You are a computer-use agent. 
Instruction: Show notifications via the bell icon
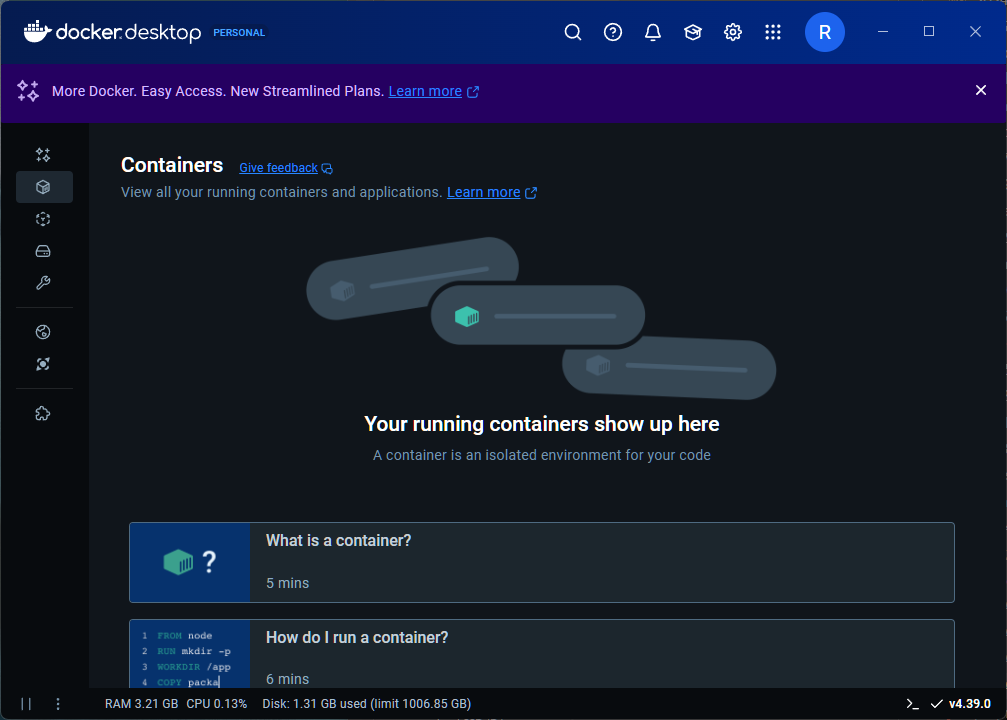pyautogui.click(x=653, y=31)
